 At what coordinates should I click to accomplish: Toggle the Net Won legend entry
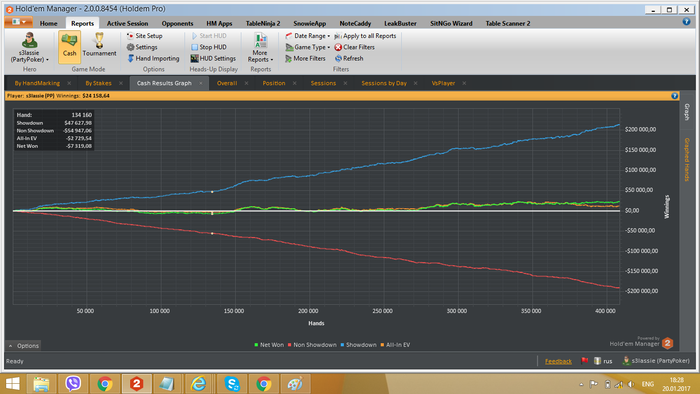coord(269,345)
